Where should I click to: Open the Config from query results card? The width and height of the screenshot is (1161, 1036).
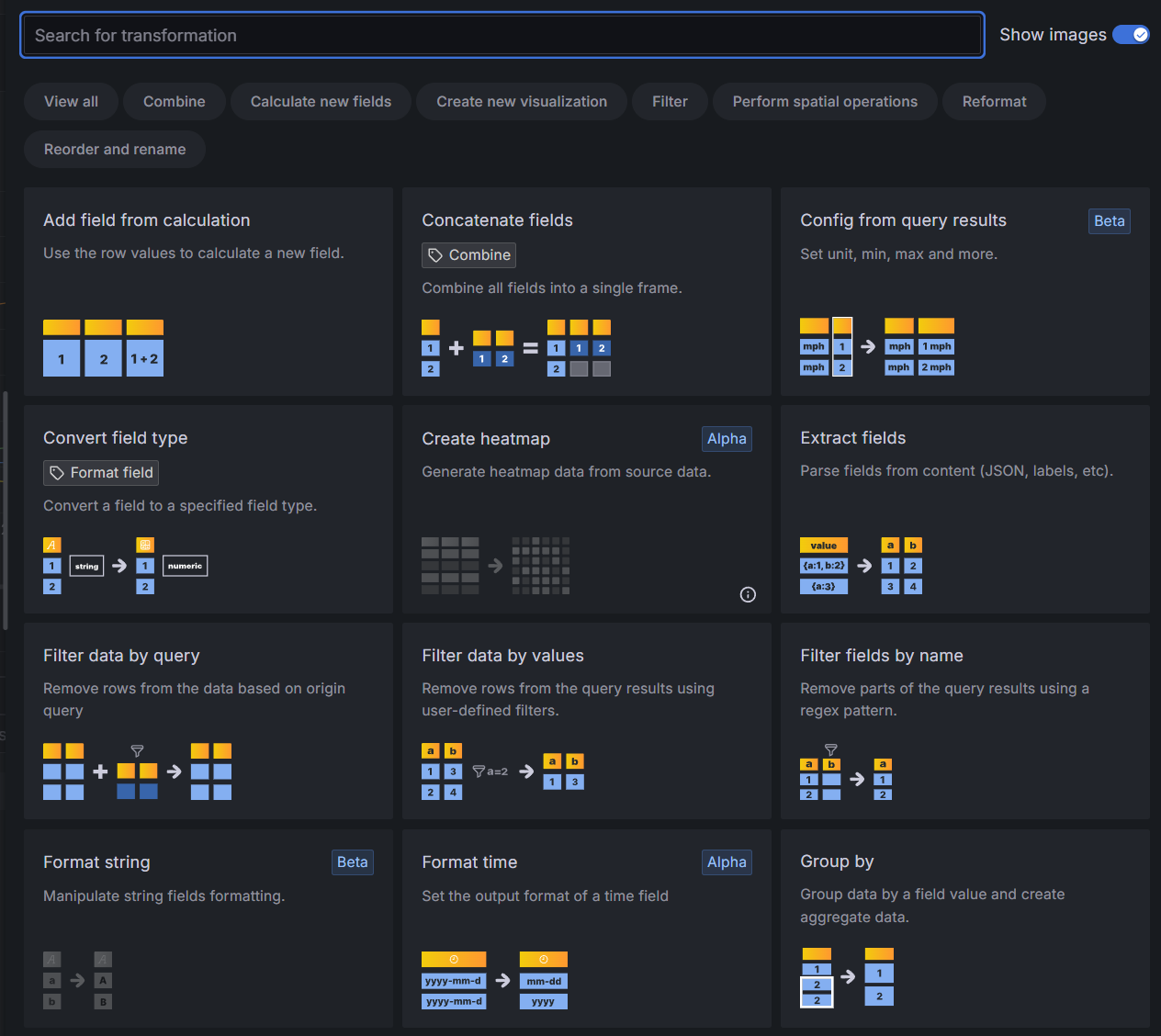(964, 291)
